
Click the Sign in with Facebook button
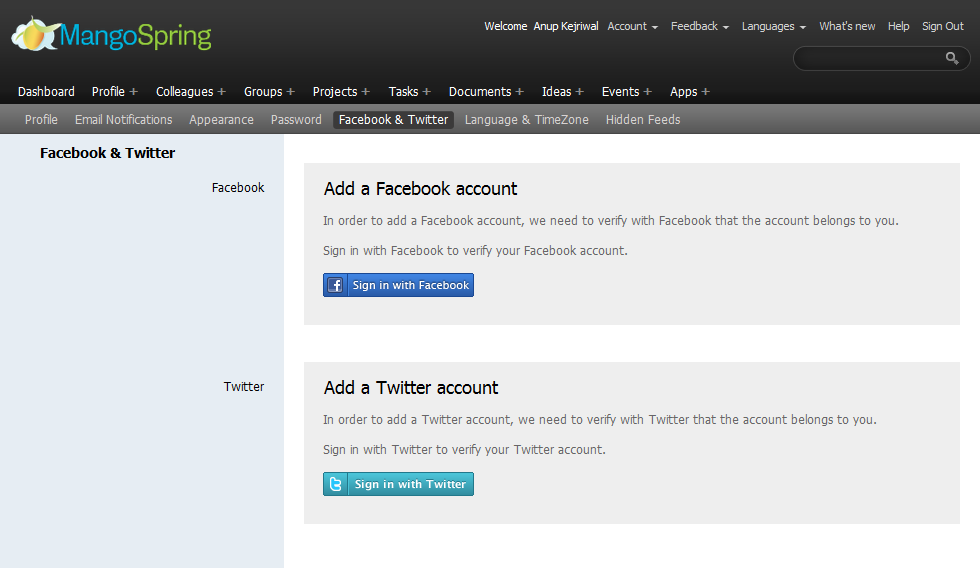(x=398, y=285)
